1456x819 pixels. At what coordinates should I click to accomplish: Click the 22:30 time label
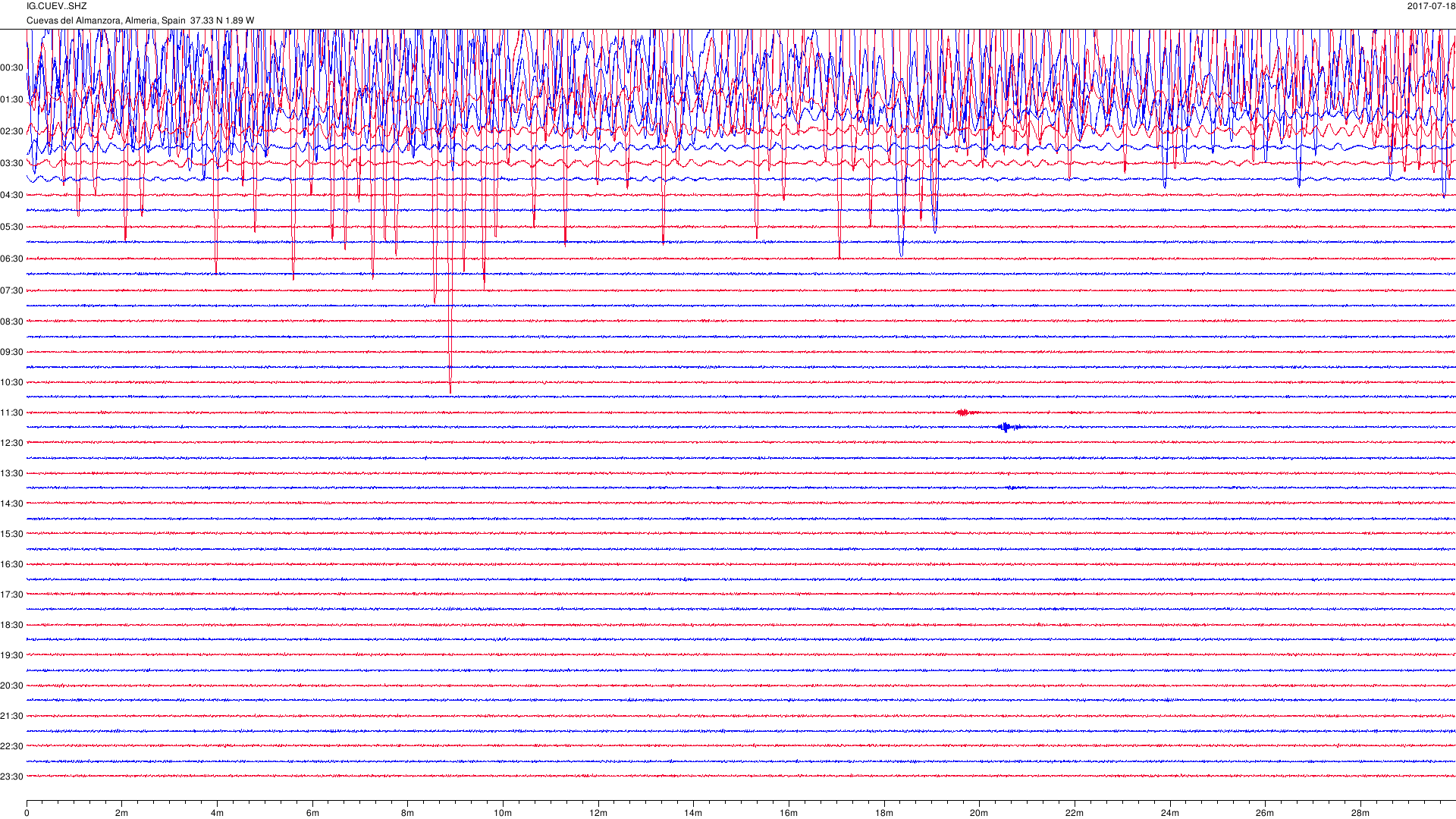(x=11, y=747)
